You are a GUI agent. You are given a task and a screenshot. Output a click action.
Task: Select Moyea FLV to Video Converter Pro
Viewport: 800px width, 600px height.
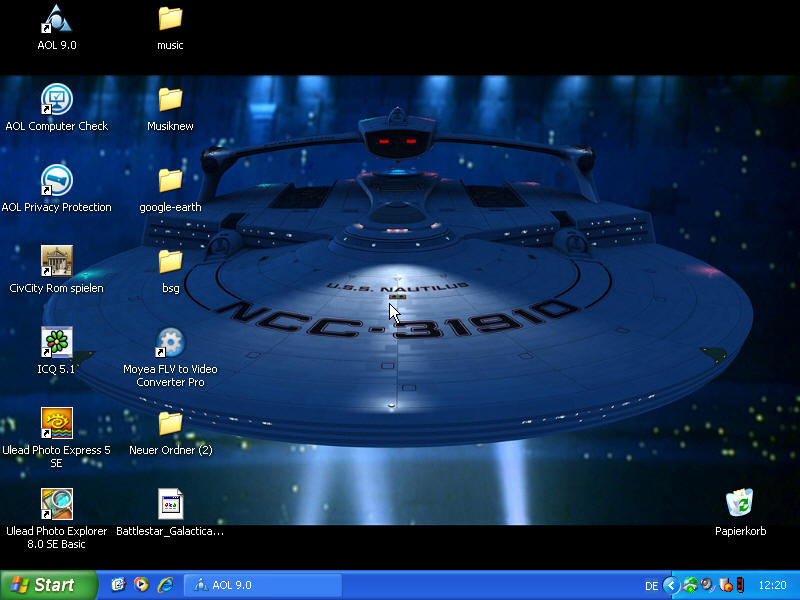[170, 343]
